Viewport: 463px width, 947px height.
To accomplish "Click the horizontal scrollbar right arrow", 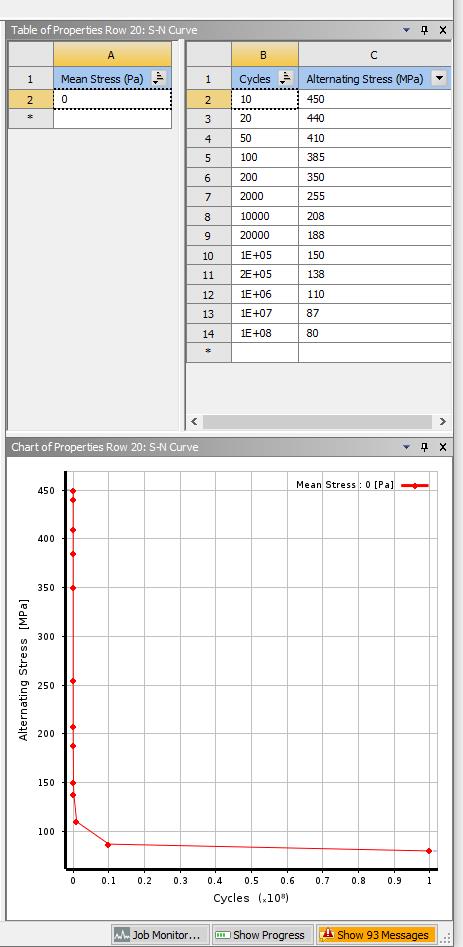I will click(442, 422).
